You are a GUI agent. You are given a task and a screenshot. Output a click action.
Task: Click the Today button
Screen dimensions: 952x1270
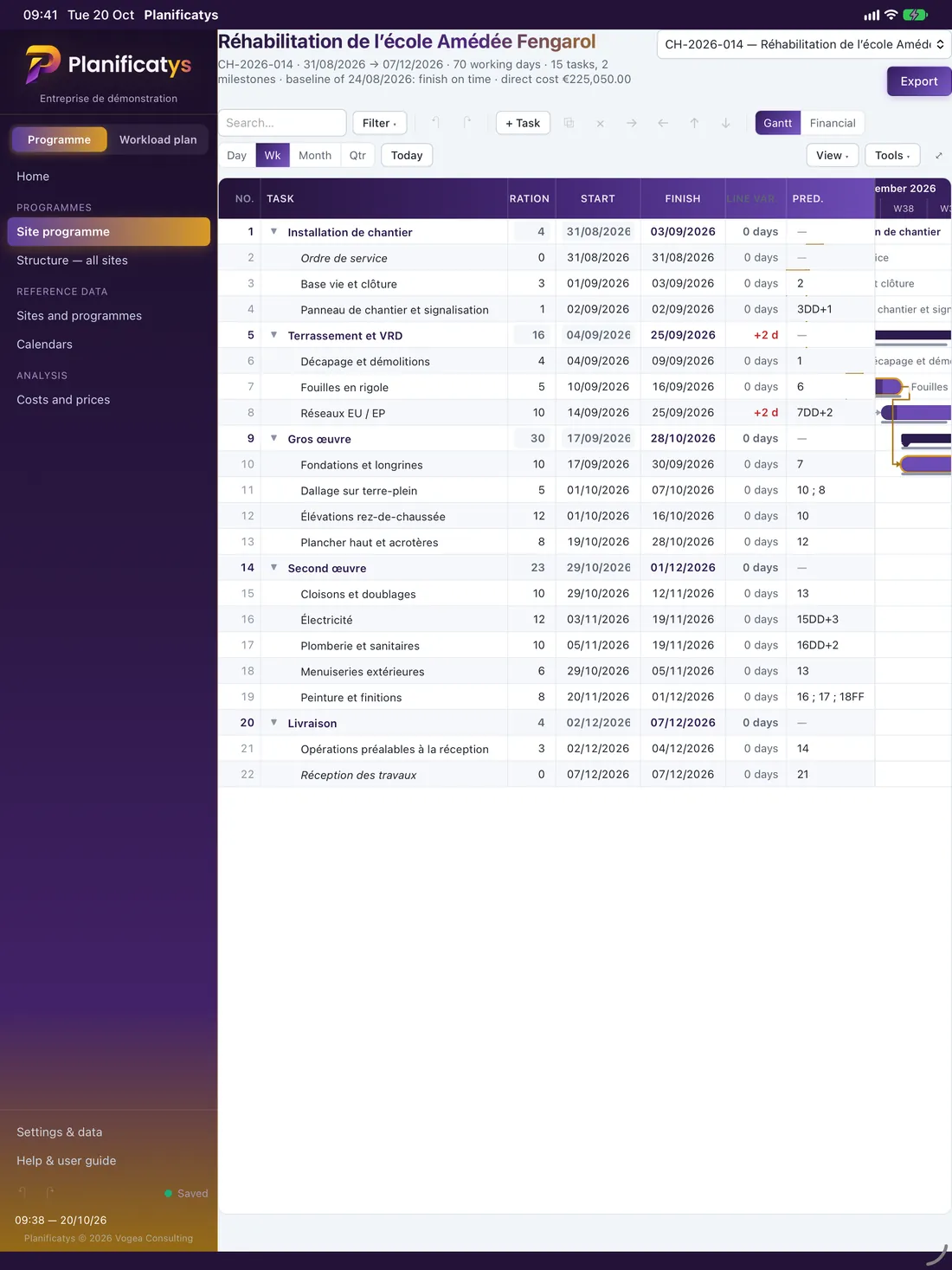407,155
